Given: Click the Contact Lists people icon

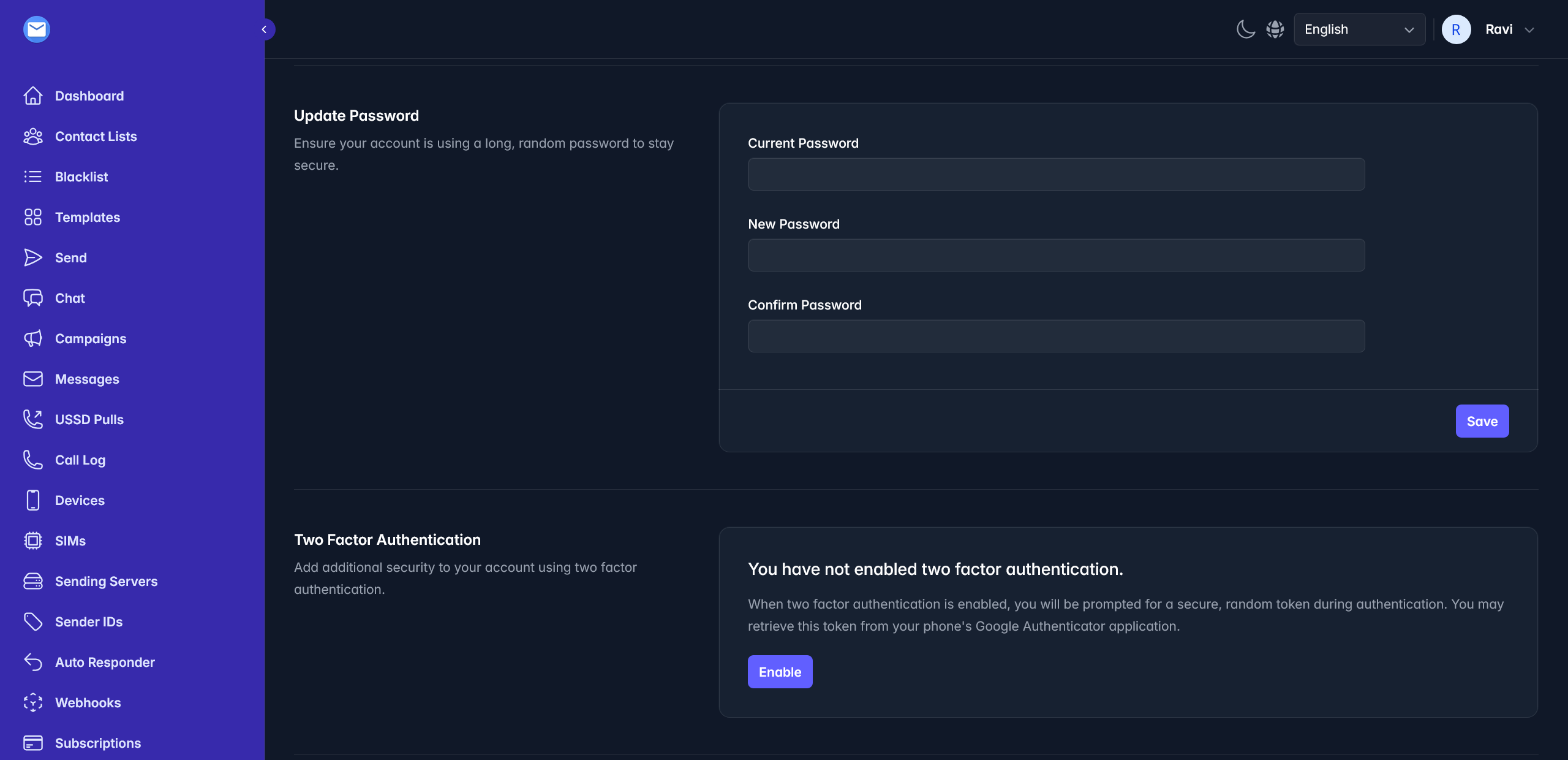Looking at the screenshot, I should click(x=33, y=136).
